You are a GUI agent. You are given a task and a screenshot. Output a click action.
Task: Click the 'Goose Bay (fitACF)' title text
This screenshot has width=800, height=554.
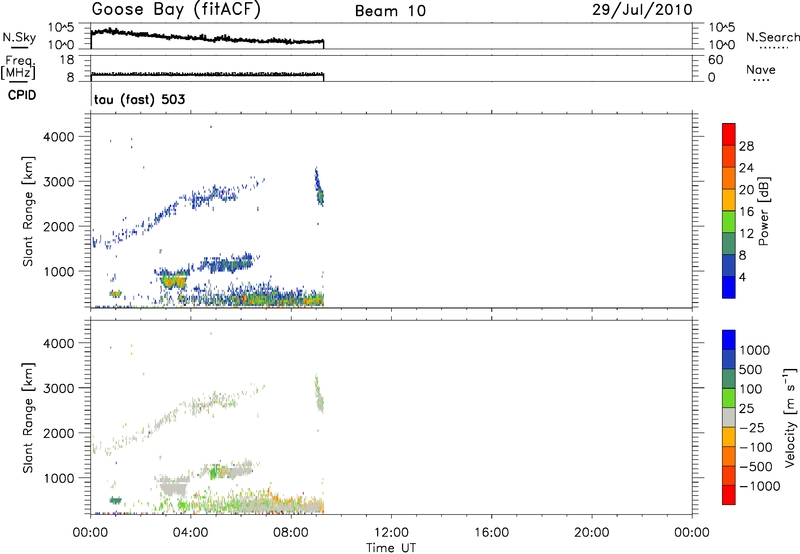pyautogui.click(x=176, y=10)
